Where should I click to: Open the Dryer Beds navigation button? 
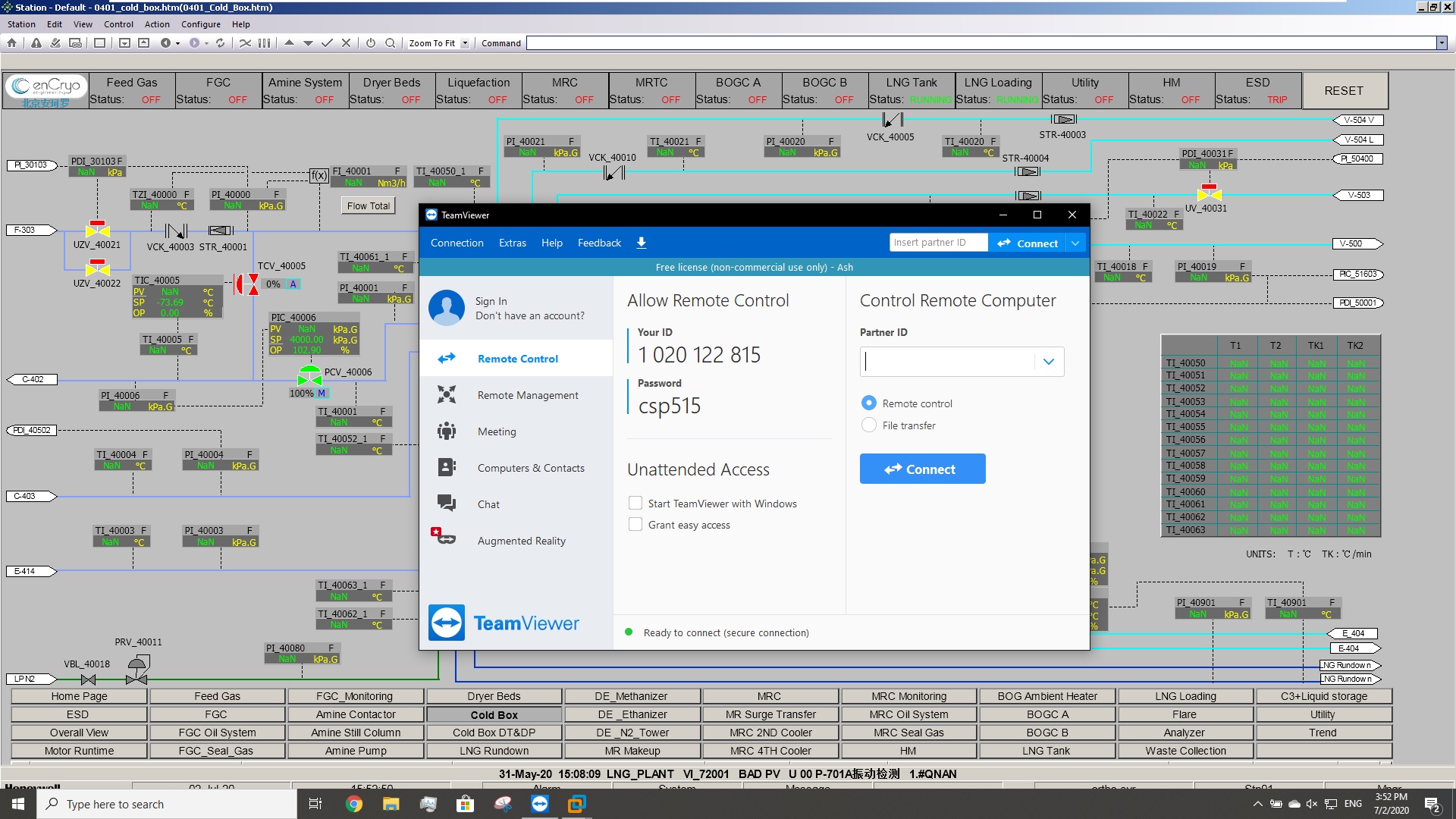coord(494,696)
